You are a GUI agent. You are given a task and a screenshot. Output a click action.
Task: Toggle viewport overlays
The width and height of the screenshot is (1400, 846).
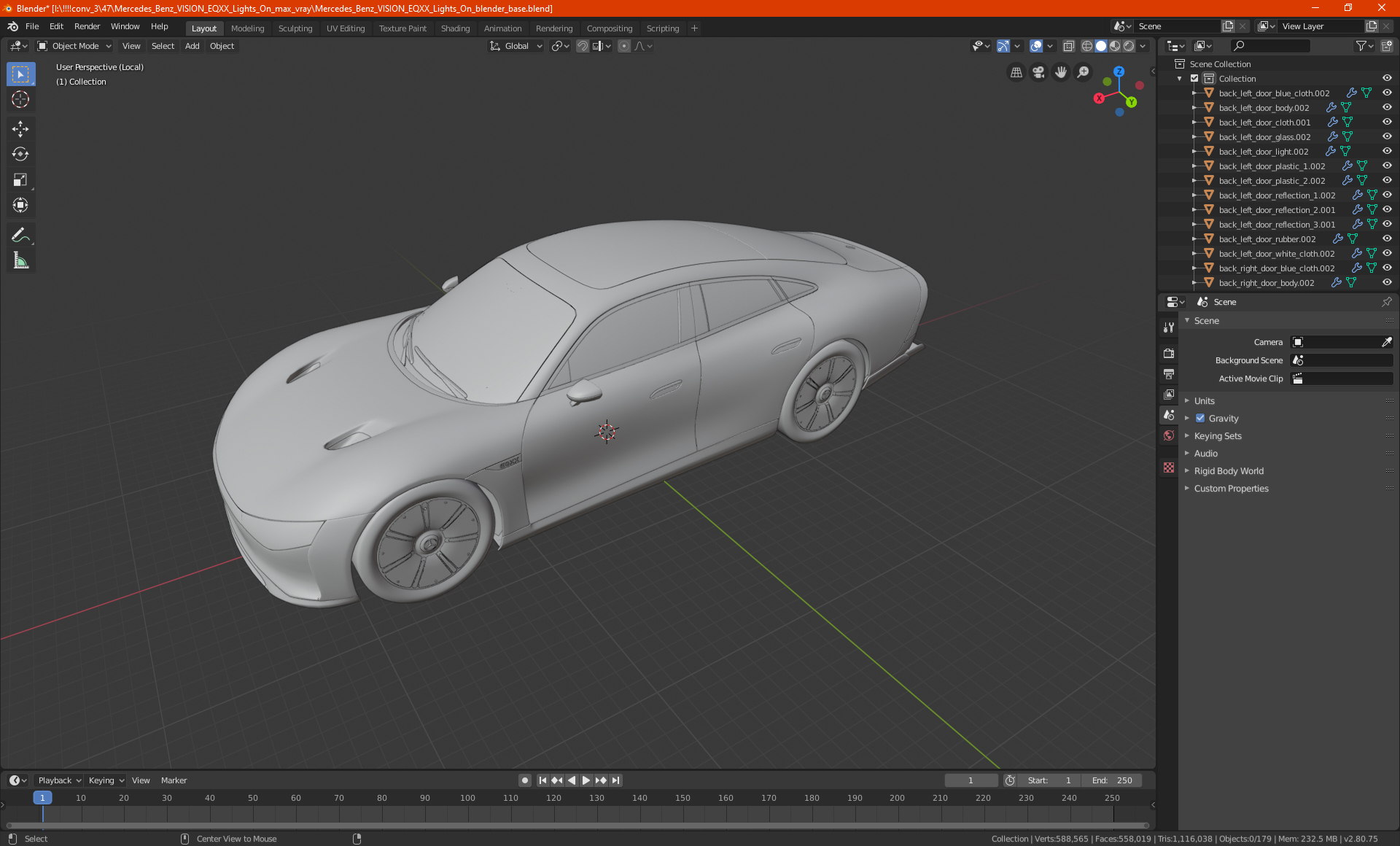coord(1036,46)
